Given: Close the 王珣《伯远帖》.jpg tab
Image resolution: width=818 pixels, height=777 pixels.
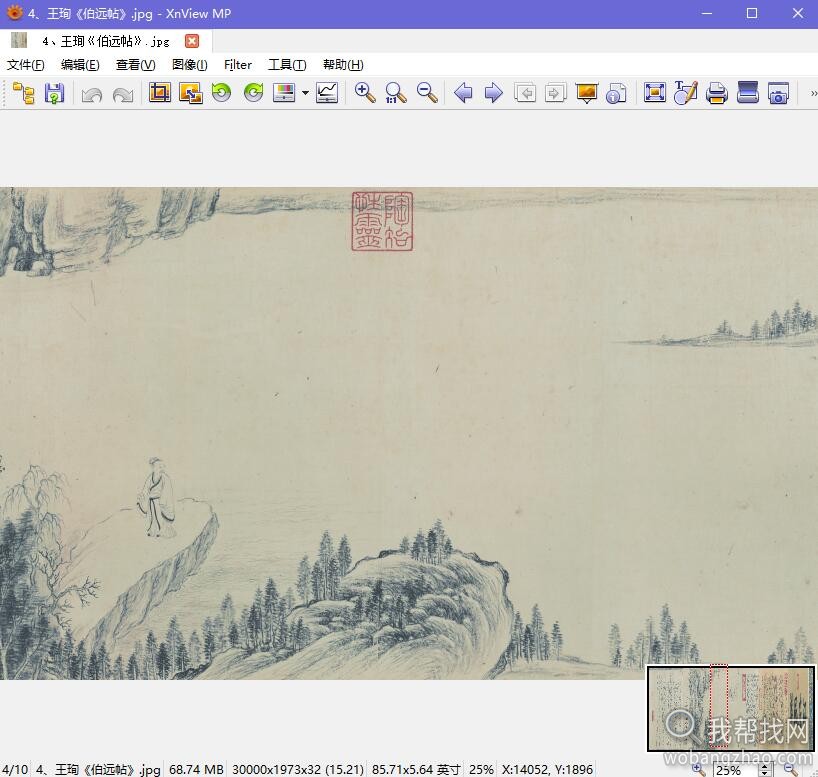Looking at the screenshot, I should click(192, 41).
